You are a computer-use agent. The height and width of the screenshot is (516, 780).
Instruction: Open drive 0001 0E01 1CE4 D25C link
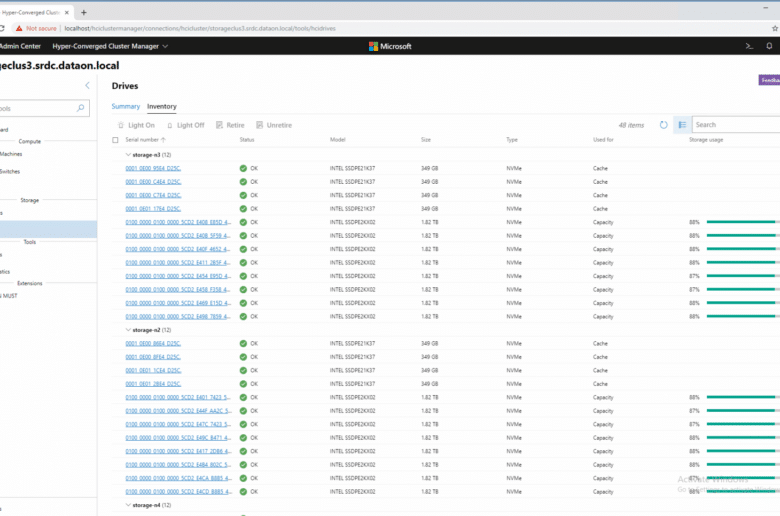[x=153, y=370]
